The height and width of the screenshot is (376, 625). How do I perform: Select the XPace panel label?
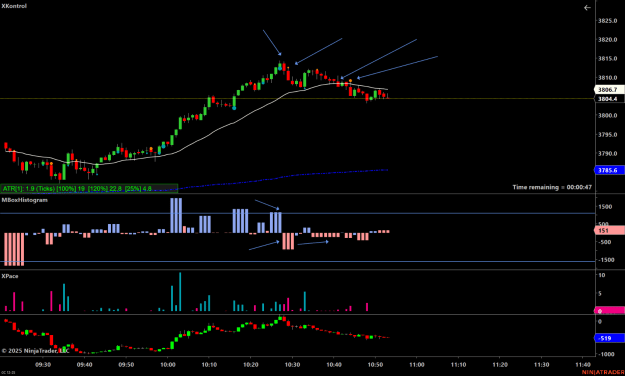click(x=10, y=276)
